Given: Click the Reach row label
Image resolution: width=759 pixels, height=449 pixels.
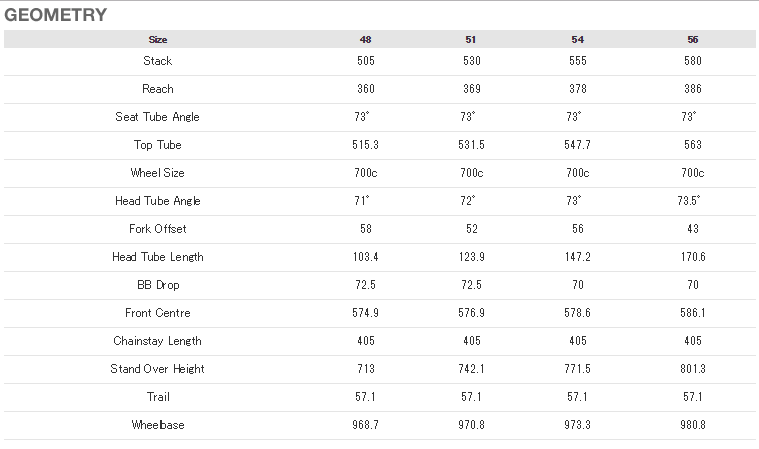Looking at the screenshot, I should pos(158,89).
